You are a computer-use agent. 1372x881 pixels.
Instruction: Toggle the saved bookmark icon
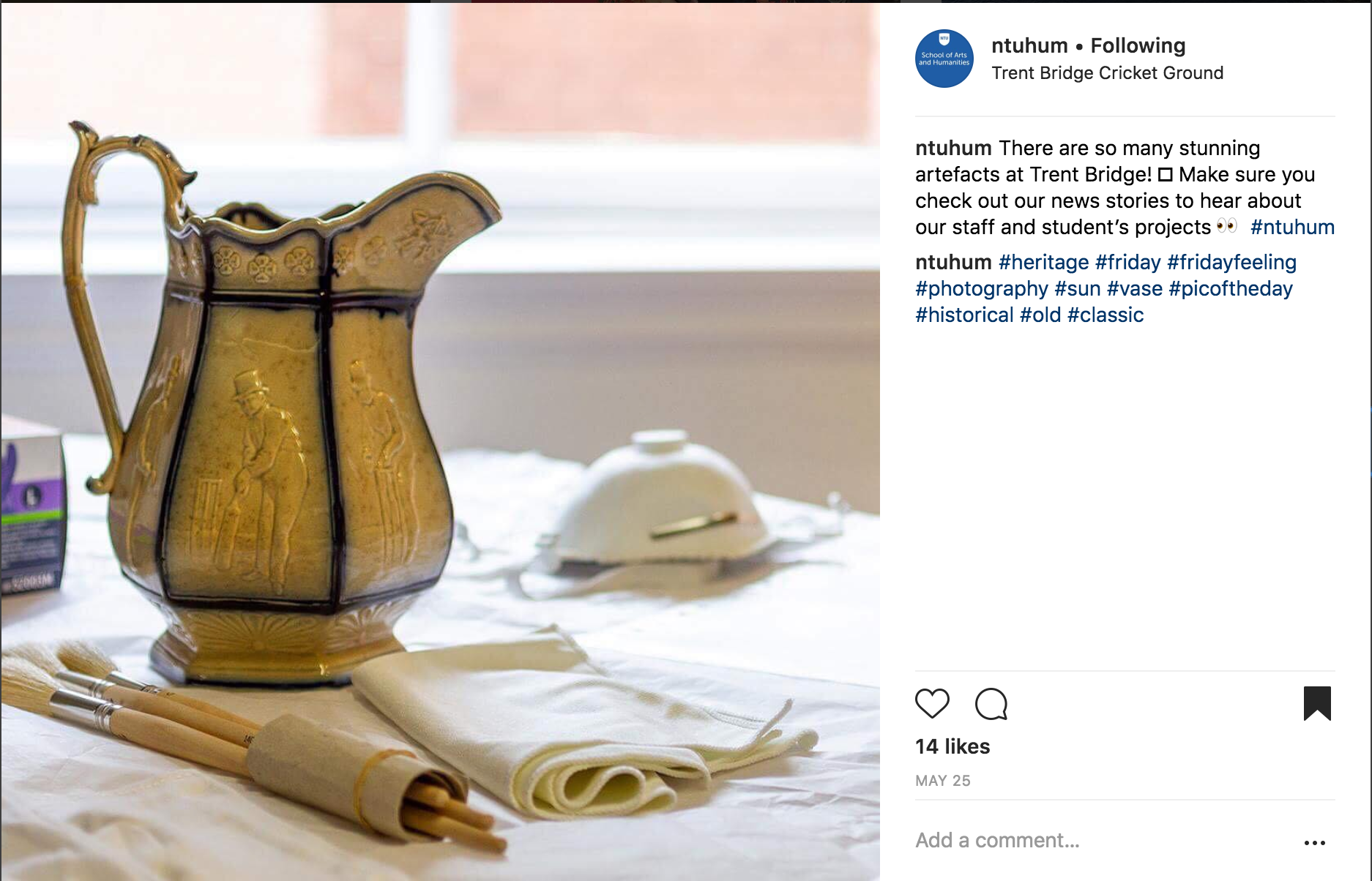(x=1317, y=703)
